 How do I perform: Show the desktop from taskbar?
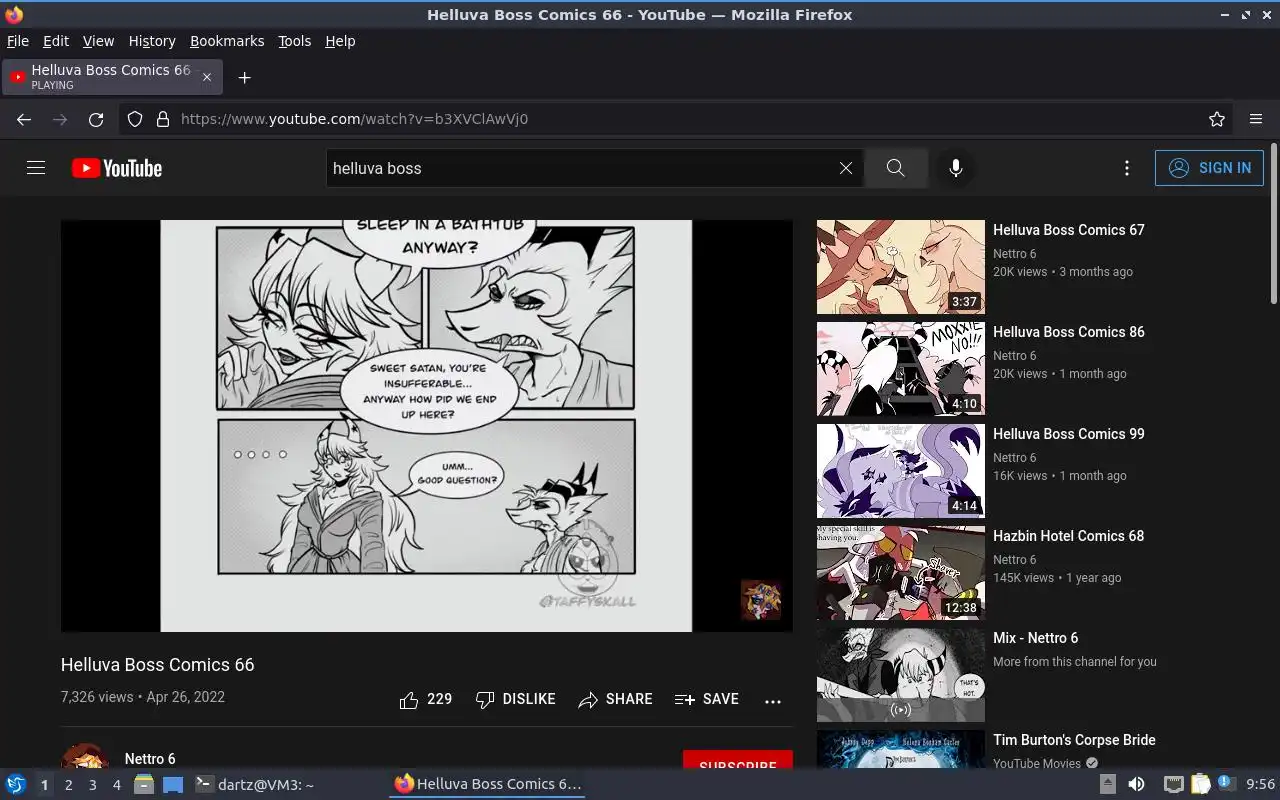(173, 785)
